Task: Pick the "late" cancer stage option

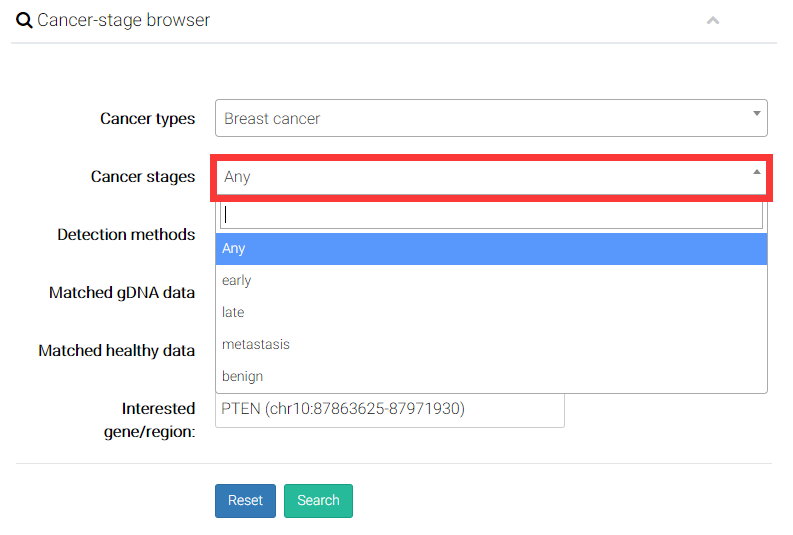Action: [x=491, y=313]
